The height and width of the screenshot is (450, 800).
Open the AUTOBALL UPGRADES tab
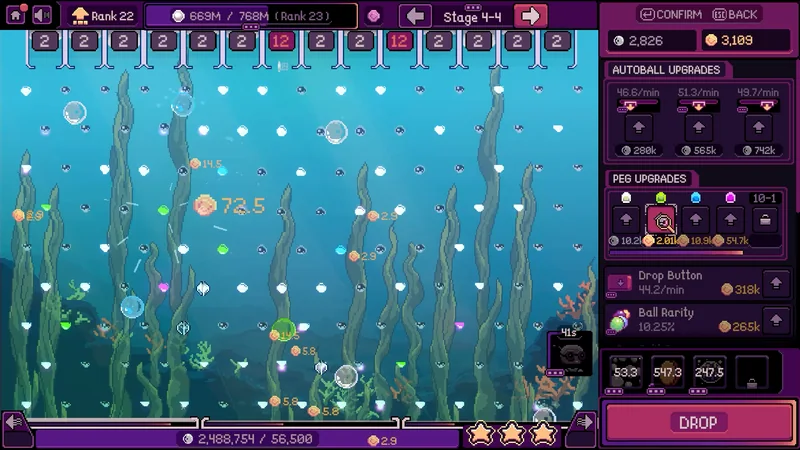point(666,70)
